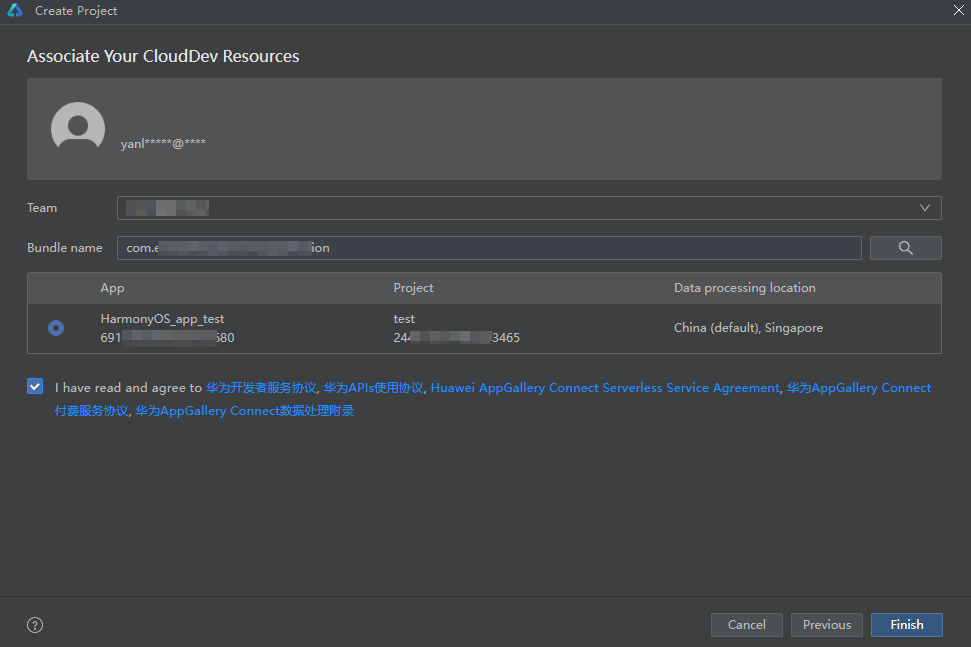Screen dimensions: 971x647
Task: Open the 华为AppGallery Connect数据处理附录 link
Action: pyautogui.click(x=244, y=411)
